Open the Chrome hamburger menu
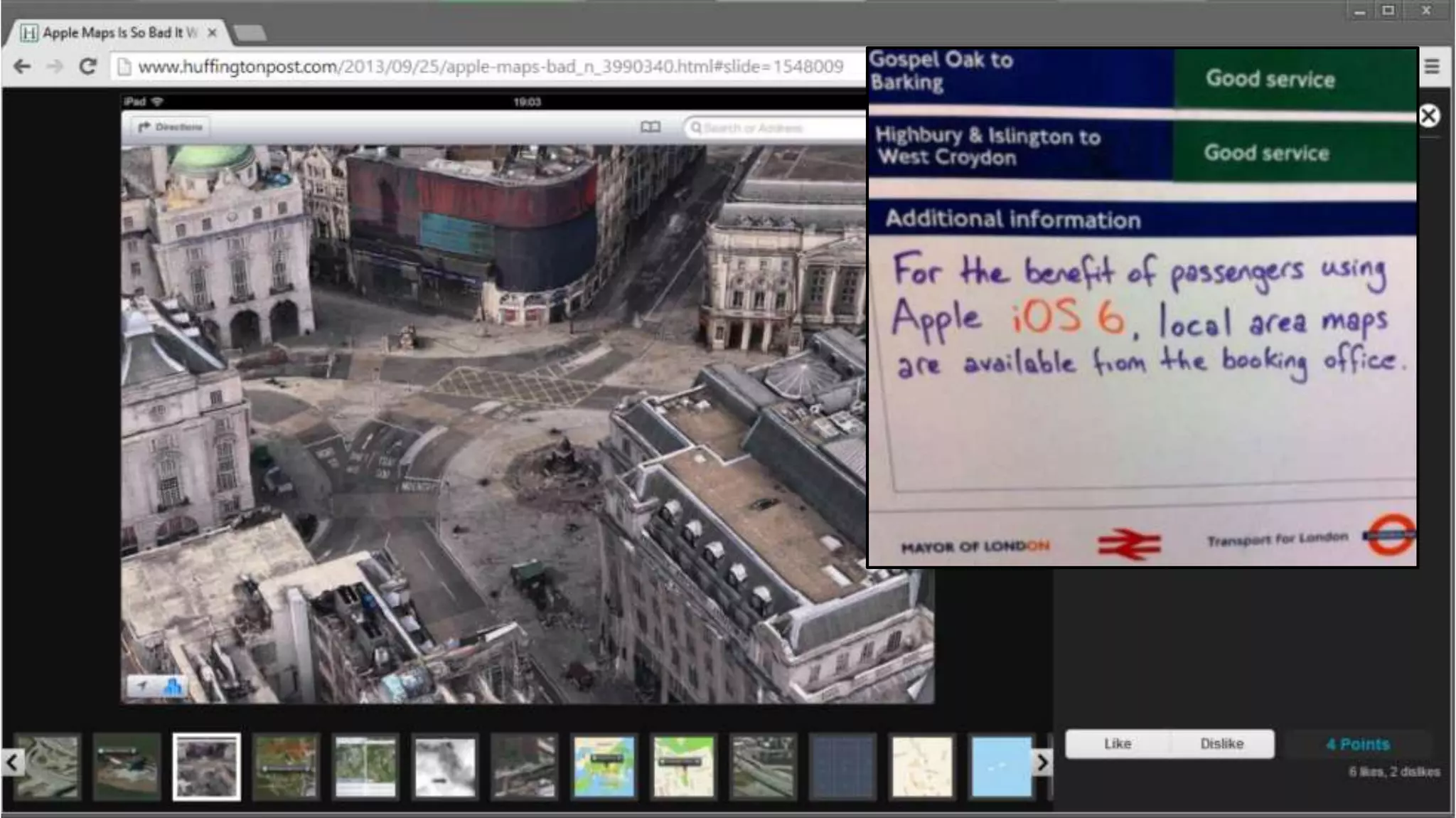 [1432, 66]
